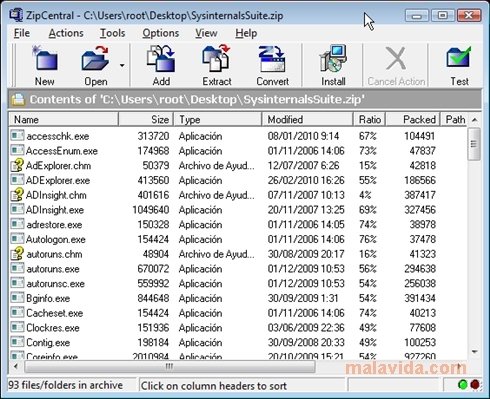Click the '93 files/folders in archive' status
The width and height of the screenshot is (490, 399).
pyautogui.click(x=65, y=385)
